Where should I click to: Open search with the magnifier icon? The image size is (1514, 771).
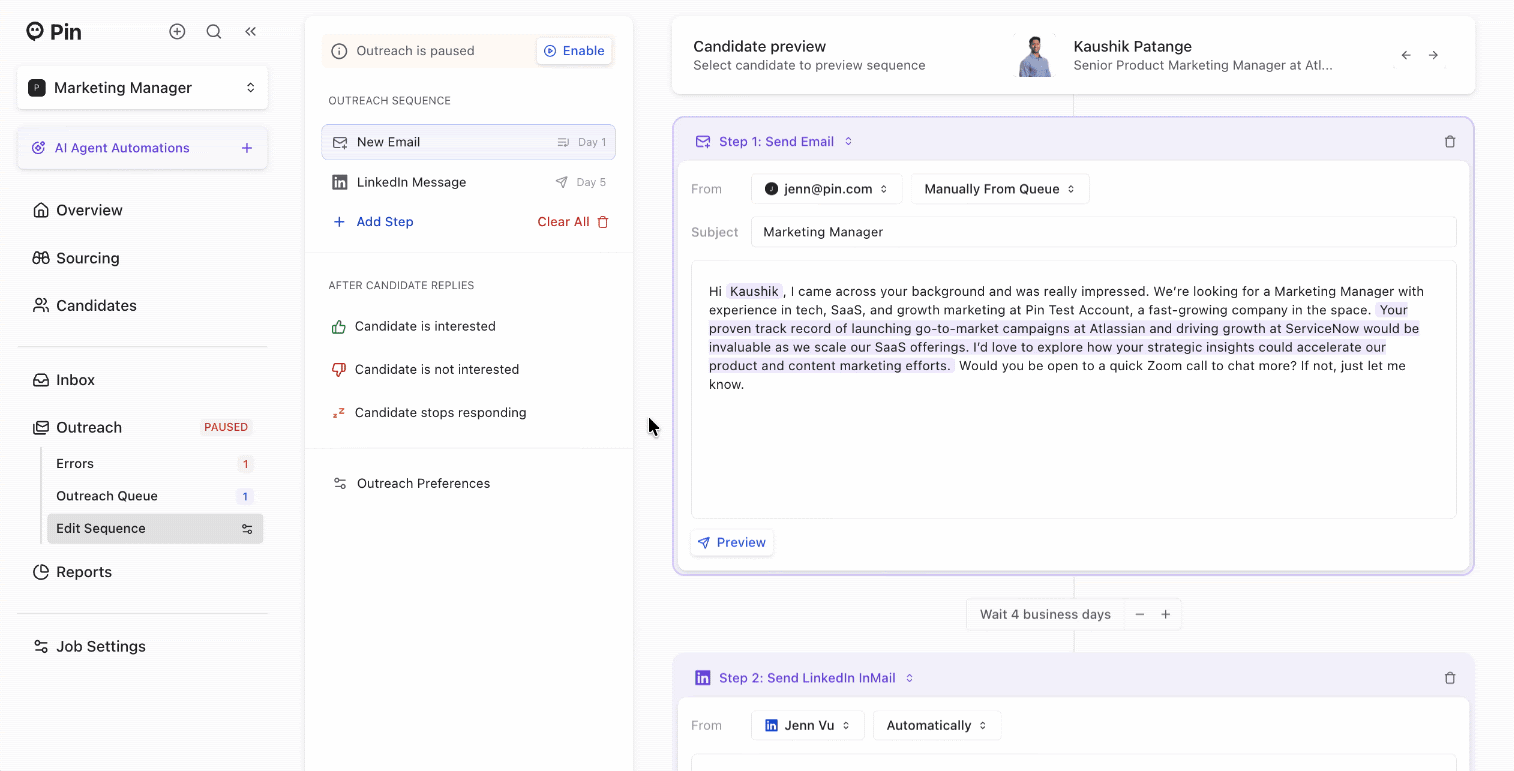coord(214,32)
